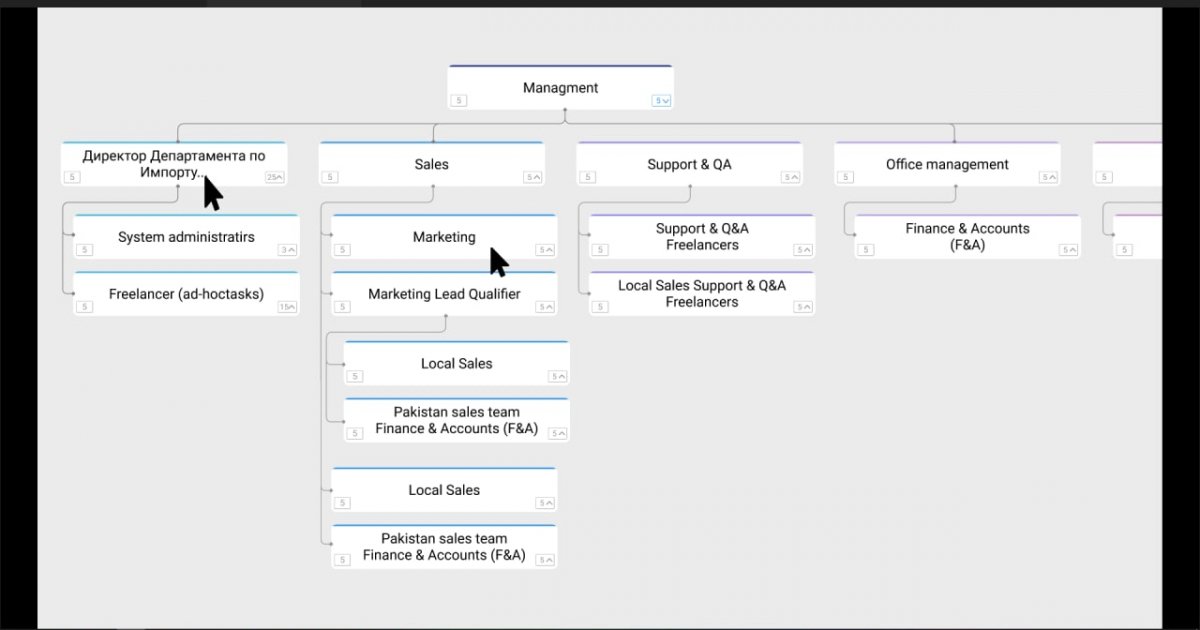
Task: Click the left 5 badge on Sales node
Action: [x=330, y=177]
